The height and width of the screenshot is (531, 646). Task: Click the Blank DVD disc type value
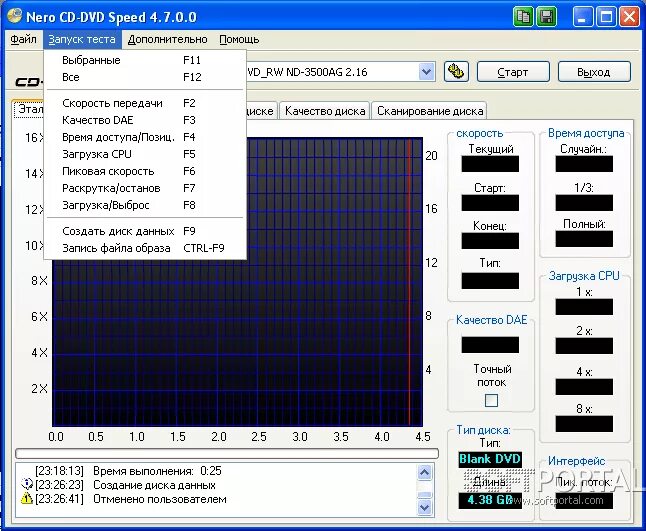(x=490, y=459)
